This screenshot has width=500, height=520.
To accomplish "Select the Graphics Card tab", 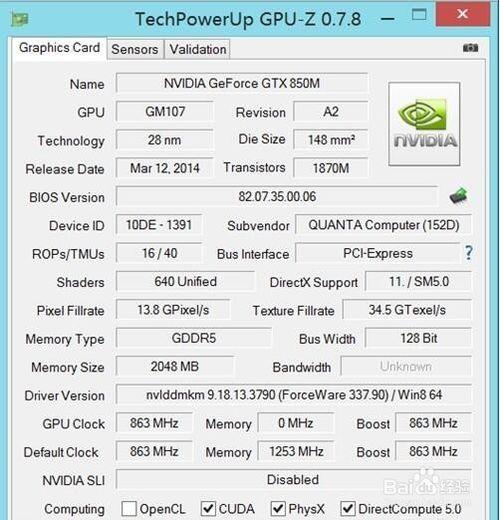I will (x=59, y=48).
